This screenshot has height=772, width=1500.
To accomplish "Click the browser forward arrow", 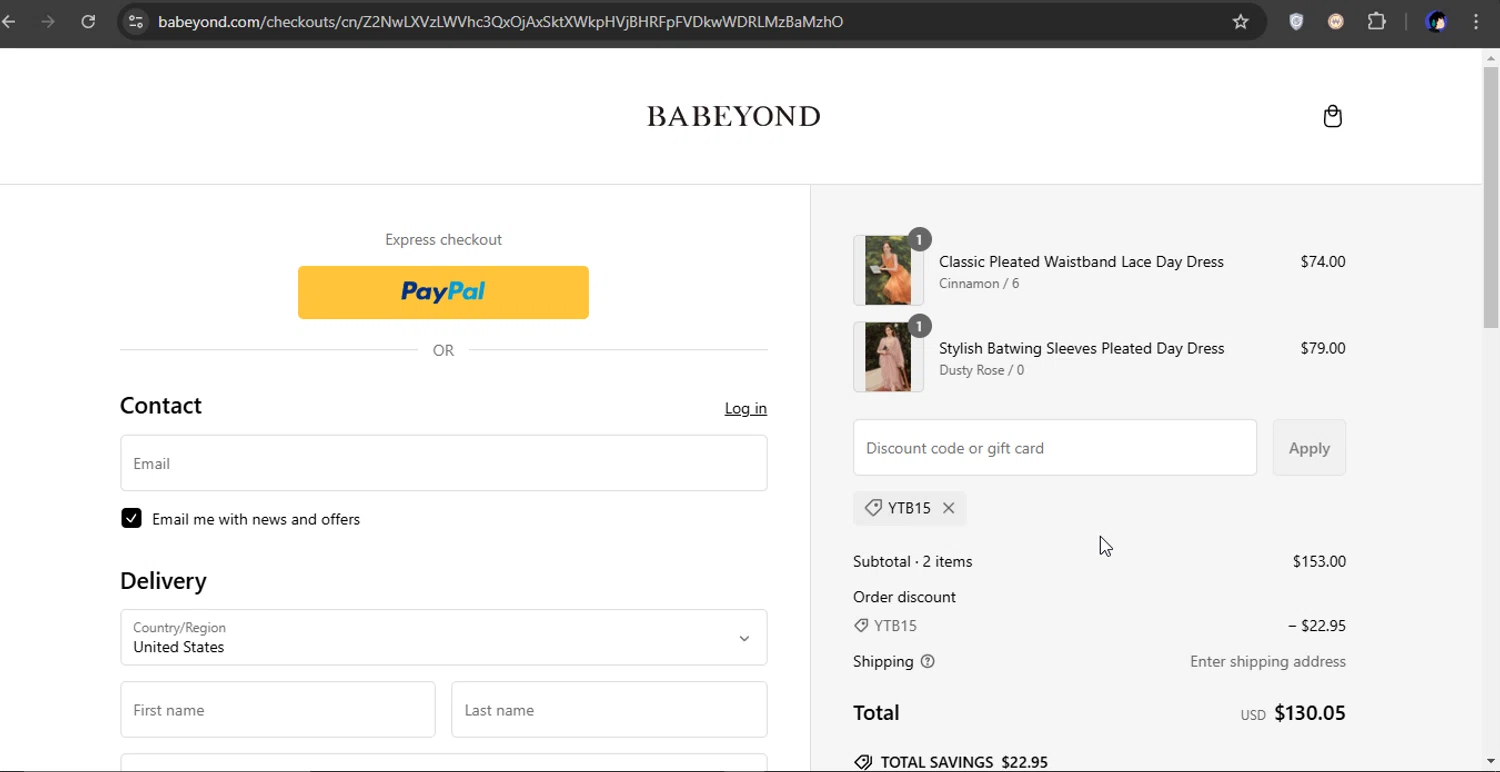I will (48, 21).
